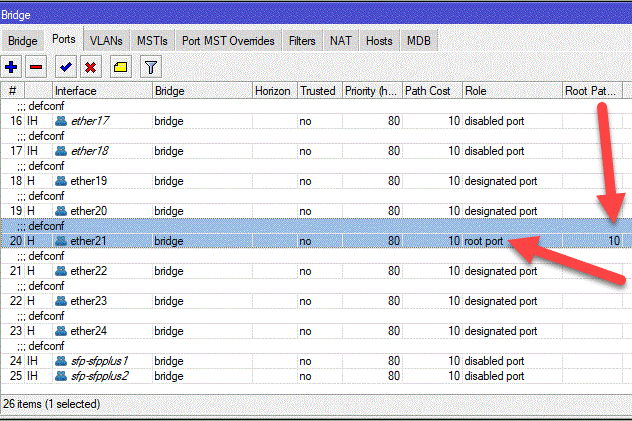Click 'disabled port' role in ether17 row

(x=494, y=121)
